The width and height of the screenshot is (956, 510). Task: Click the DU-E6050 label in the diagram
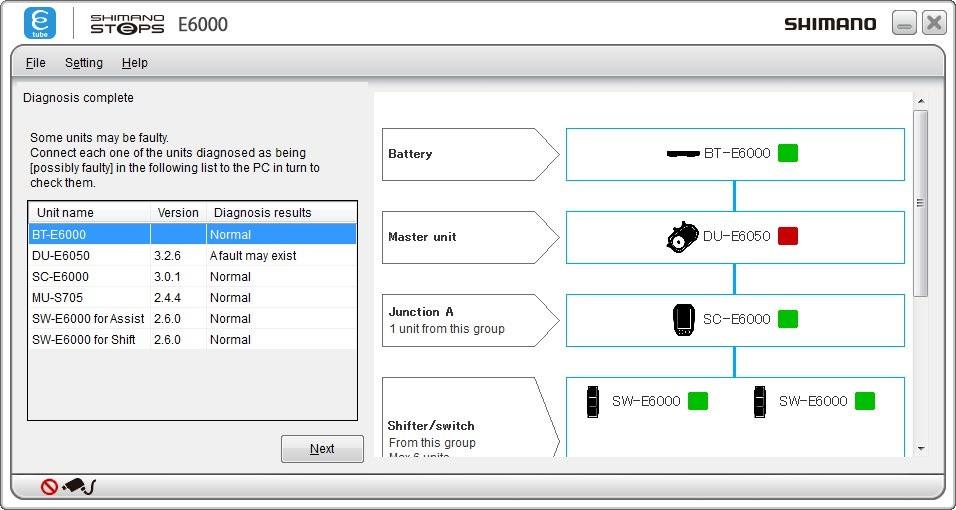[737, 236]
